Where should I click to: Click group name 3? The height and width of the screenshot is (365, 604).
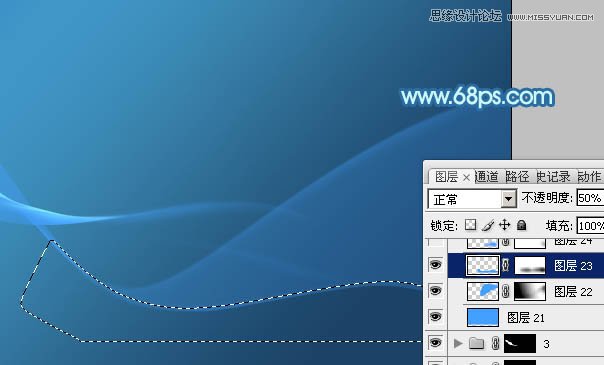point(546,343)
